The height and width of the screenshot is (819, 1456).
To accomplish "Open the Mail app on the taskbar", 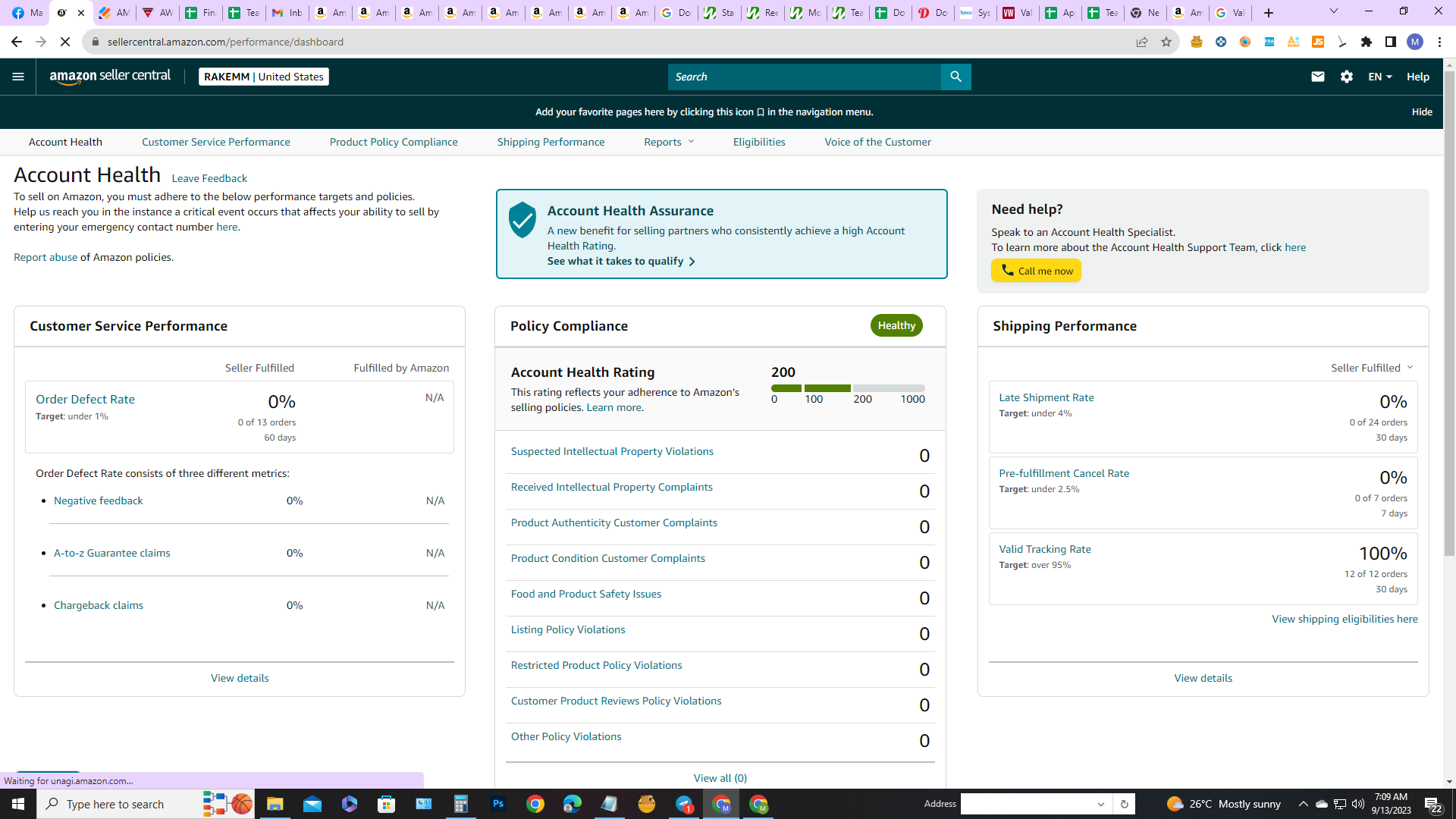I will [312, 804].
